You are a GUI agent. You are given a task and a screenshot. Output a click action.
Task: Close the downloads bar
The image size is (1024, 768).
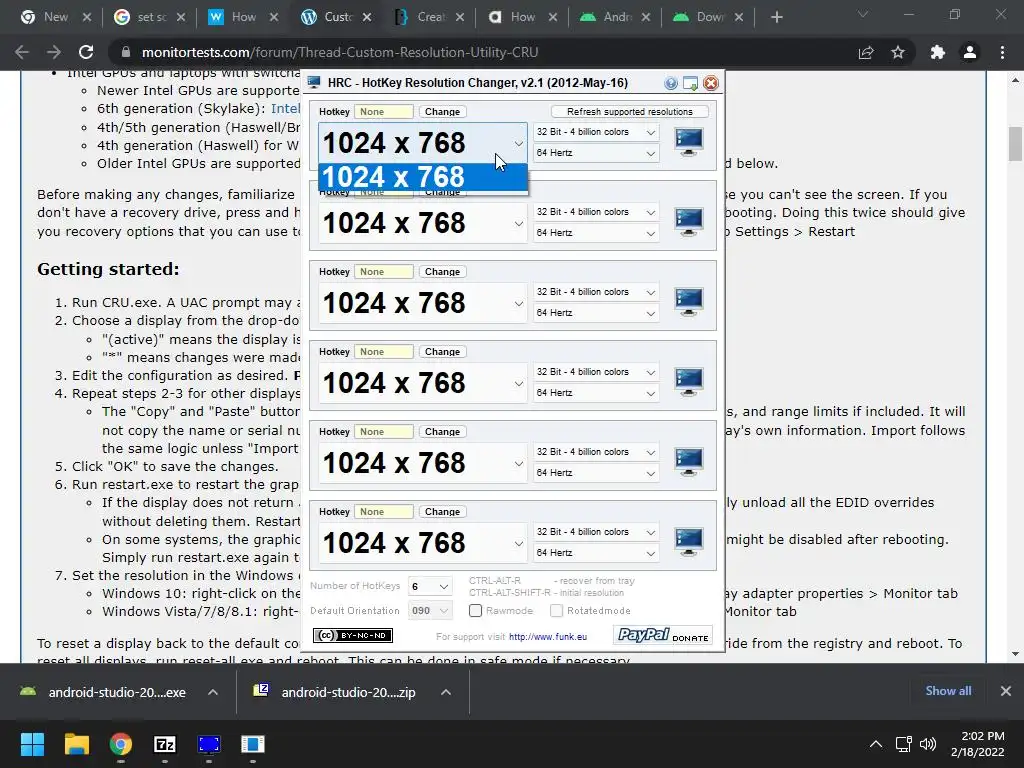[1006, 691]
